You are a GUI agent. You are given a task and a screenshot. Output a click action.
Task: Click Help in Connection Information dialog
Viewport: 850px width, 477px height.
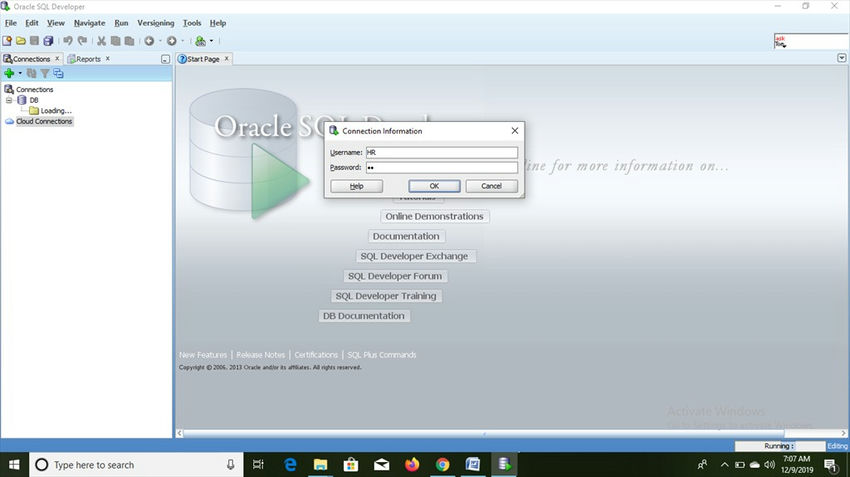[357, 186]
